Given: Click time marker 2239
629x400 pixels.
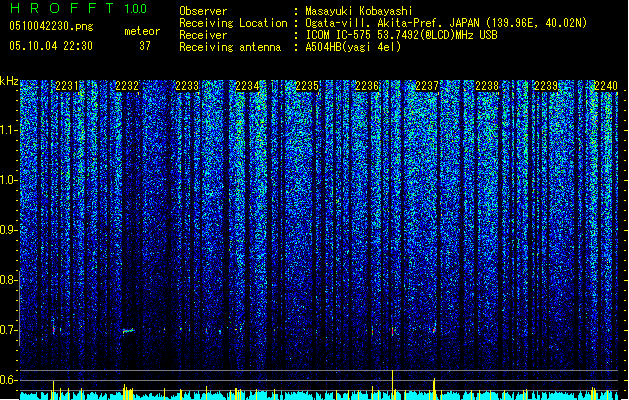Looking at the screenshot, I should click(546, 86).
